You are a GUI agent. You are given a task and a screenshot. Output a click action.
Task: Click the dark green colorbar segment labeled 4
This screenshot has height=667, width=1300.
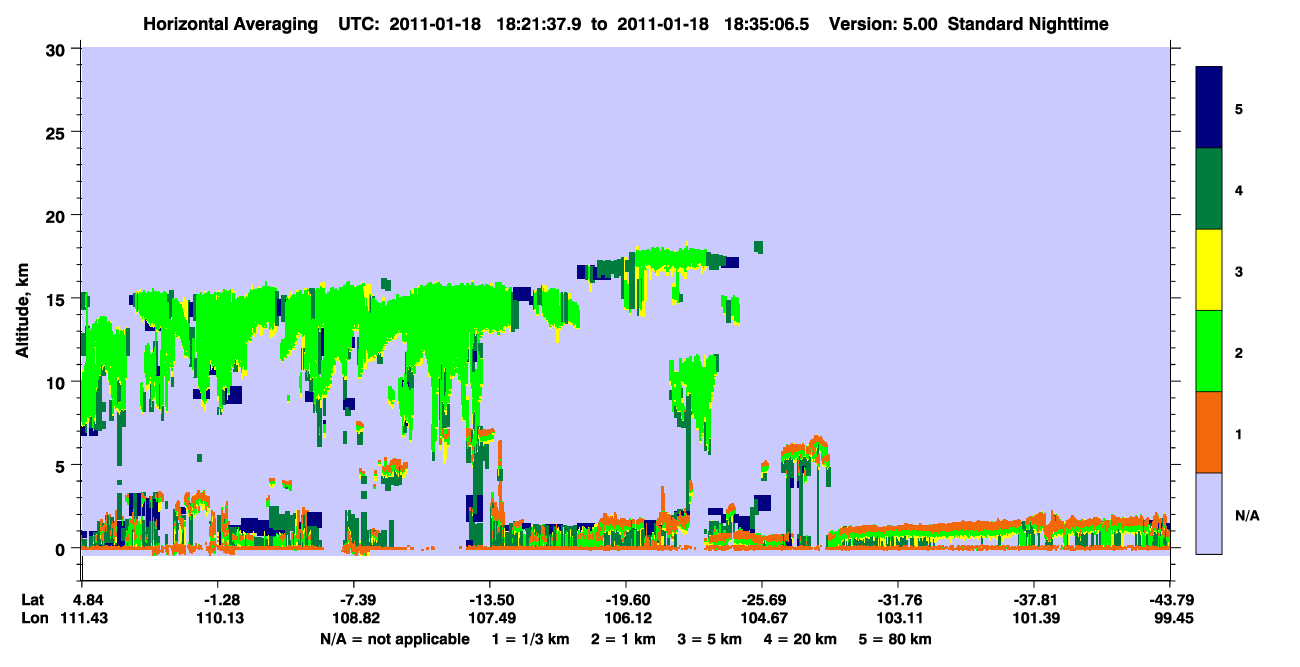point(1210,189)
